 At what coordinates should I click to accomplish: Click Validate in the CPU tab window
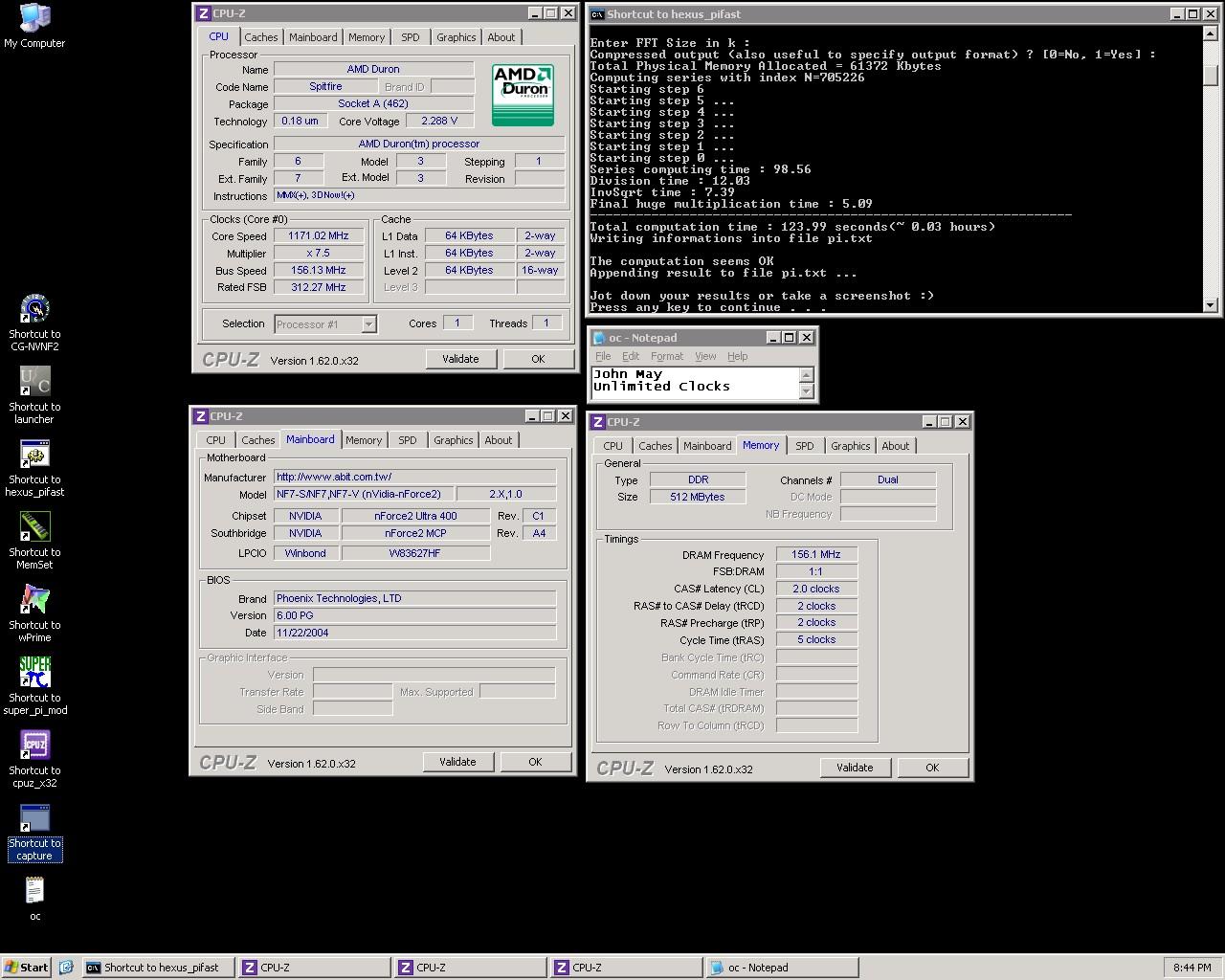[460, 359]
